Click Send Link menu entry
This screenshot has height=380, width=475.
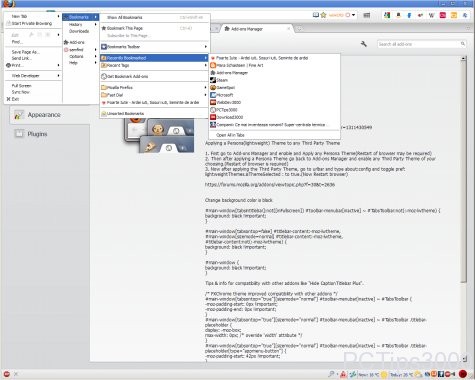(21, 58)
